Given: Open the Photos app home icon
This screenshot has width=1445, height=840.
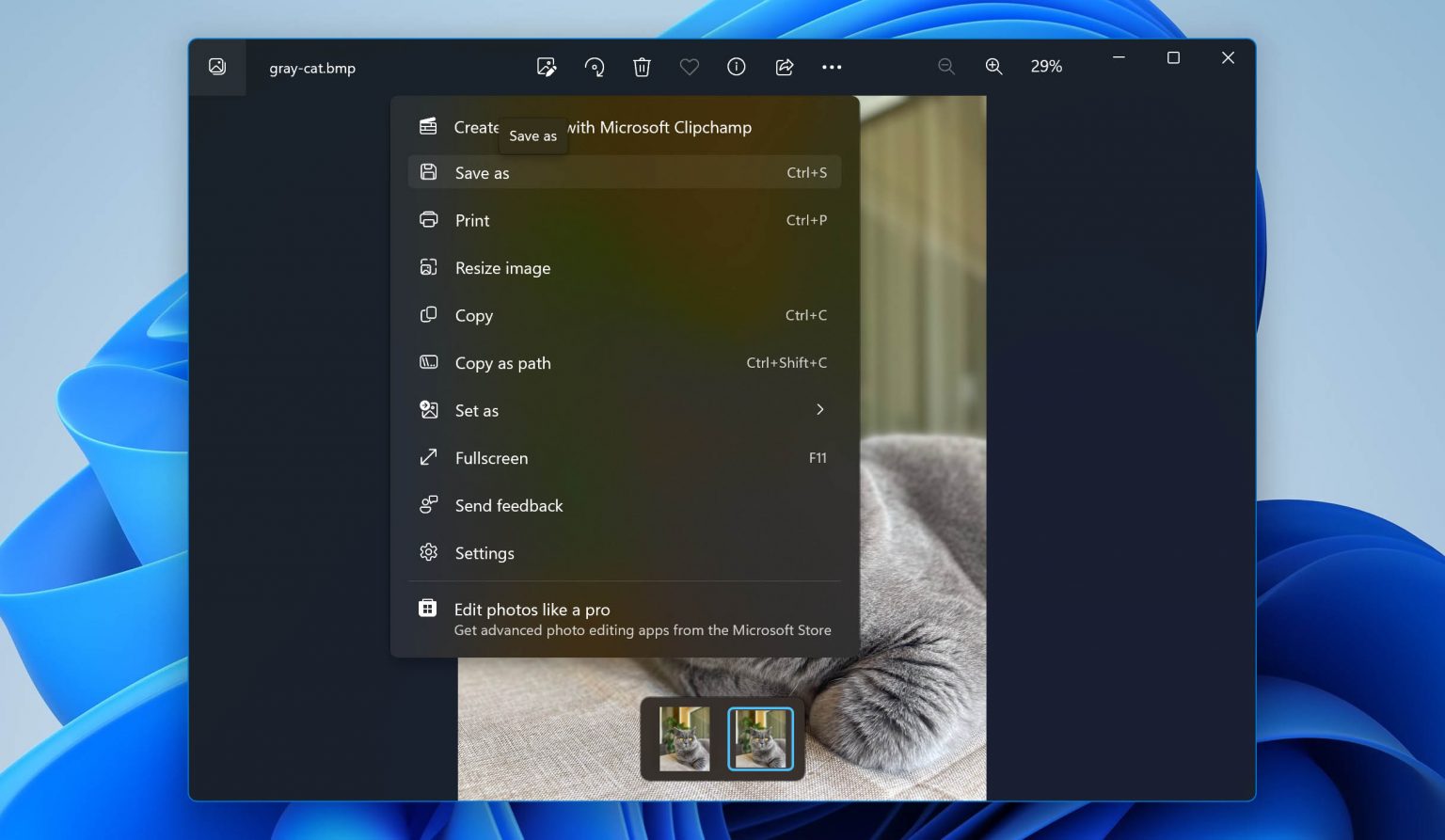Looking at the screenshot, I should (x=217, y=67).
